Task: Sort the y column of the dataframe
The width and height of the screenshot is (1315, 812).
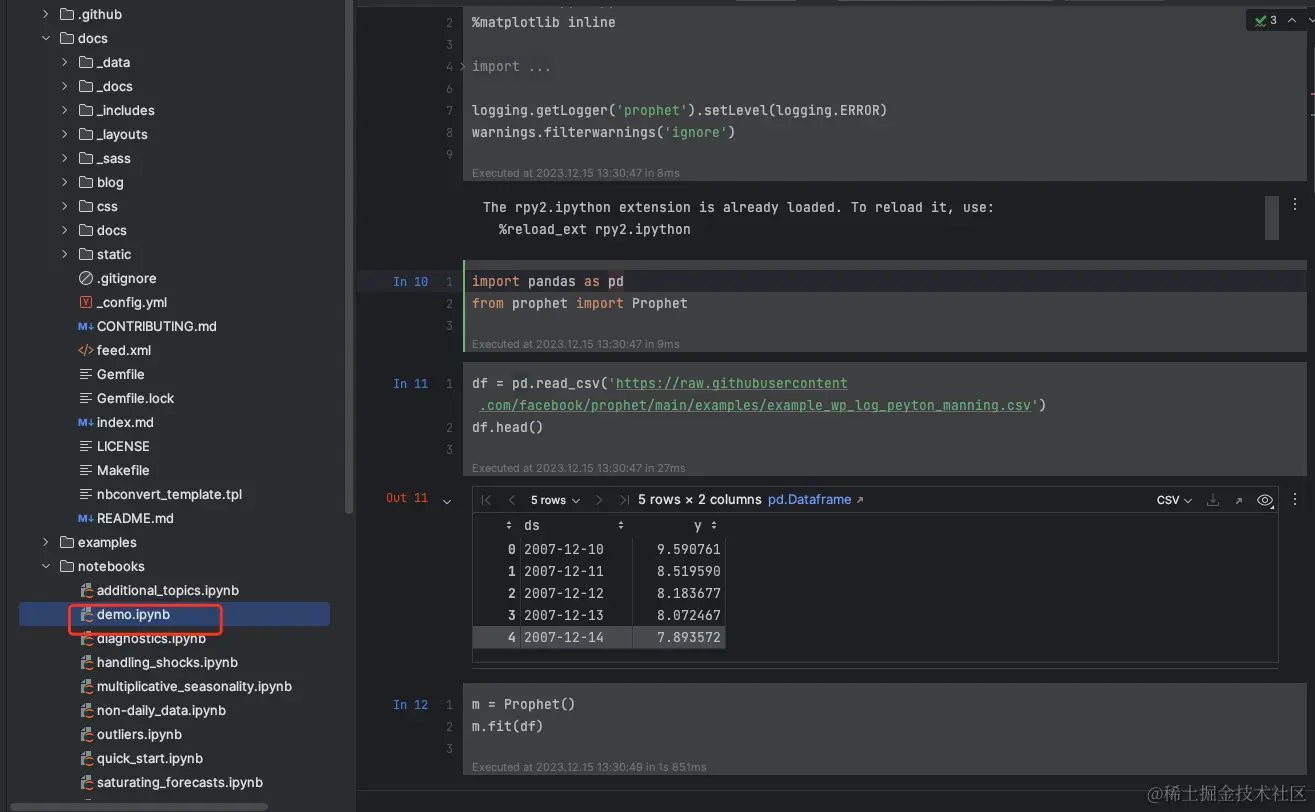Action: point(714,525)
